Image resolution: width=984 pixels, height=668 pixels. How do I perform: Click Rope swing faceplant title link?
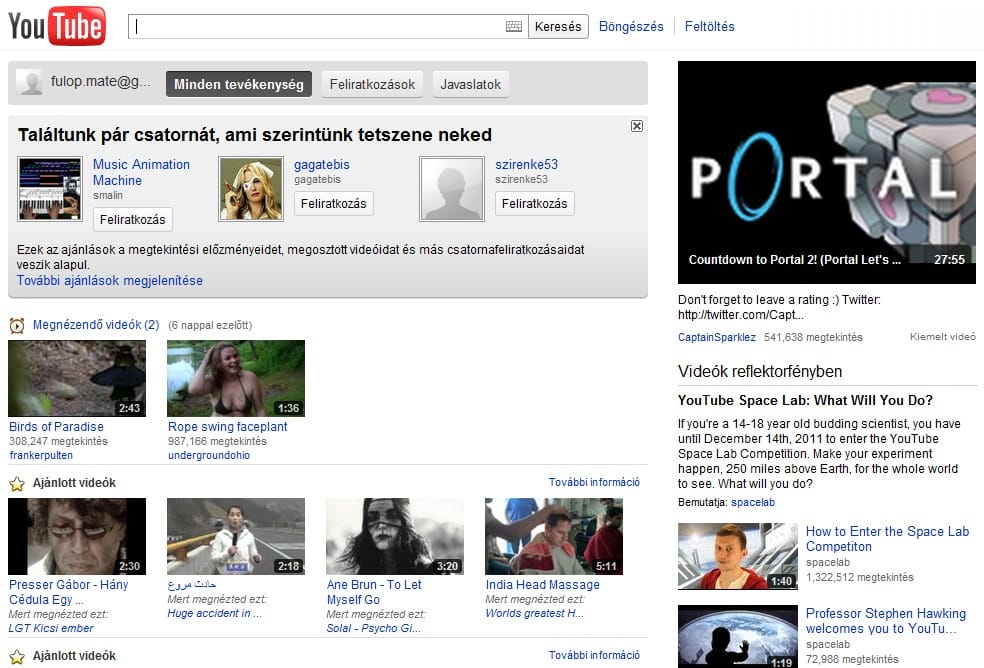coord(227,426)
